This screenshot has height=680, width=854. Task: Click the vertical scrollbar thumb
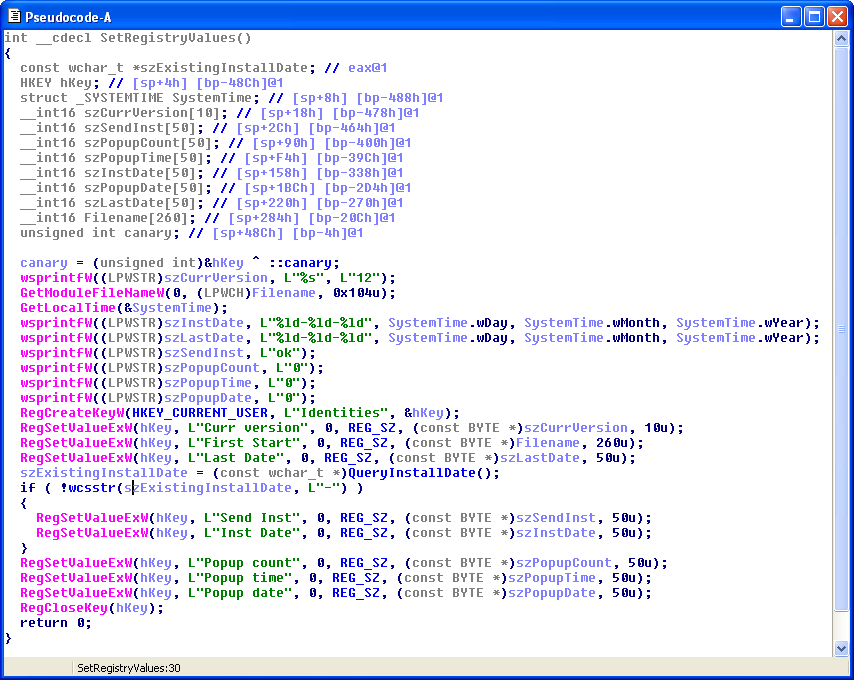pyautogui.click(x=842, y=330)
